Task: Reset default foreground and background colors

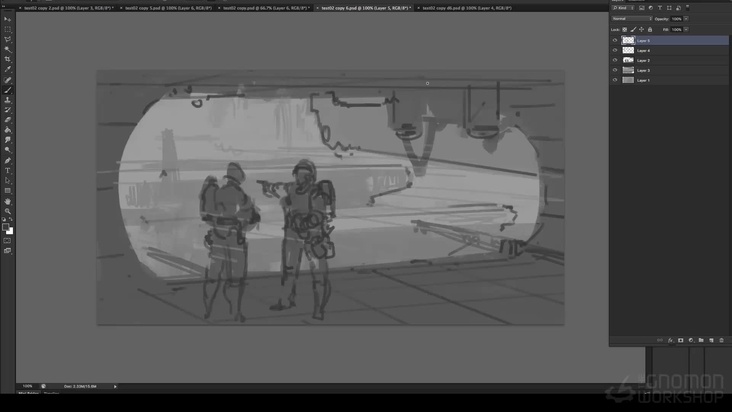Action: pyautogui.click(x=4, y=219)
